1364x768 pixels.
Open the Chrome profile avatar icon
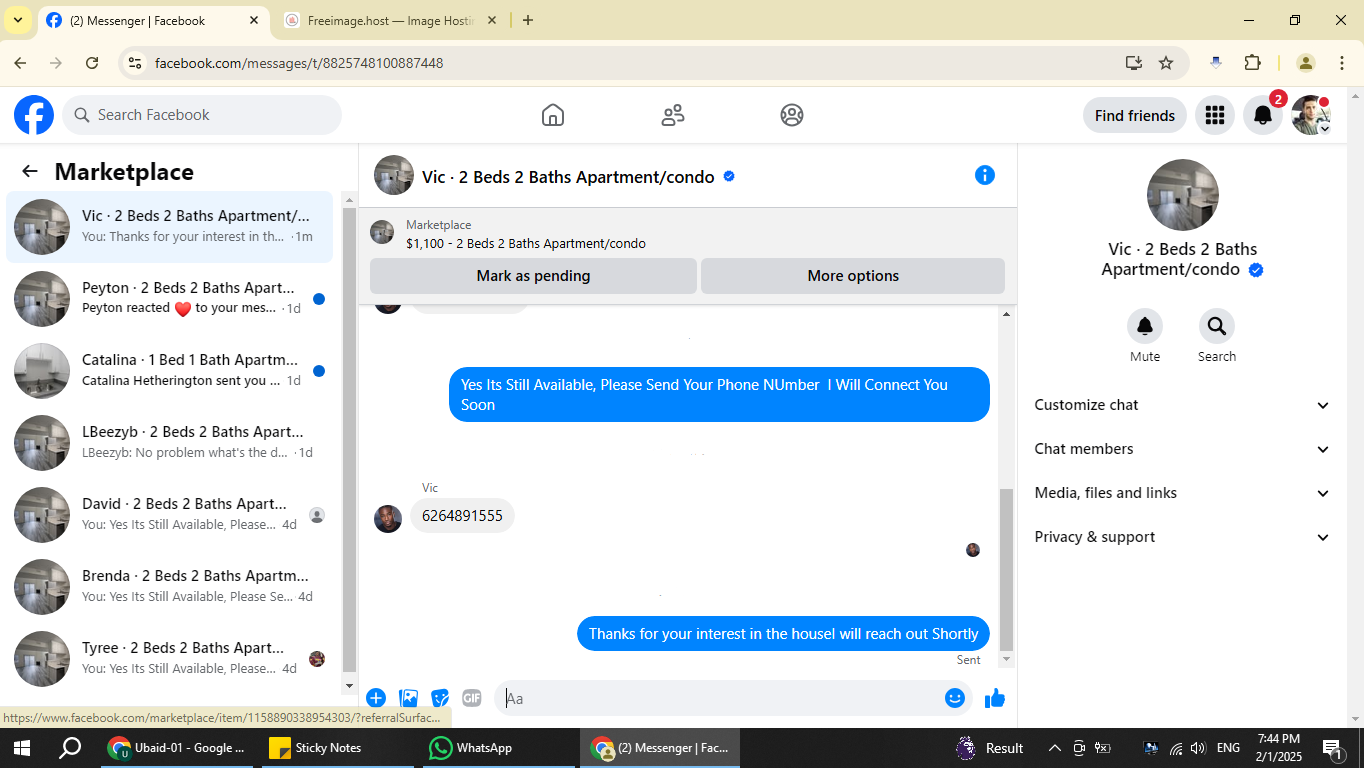[x=1305, y=63]
